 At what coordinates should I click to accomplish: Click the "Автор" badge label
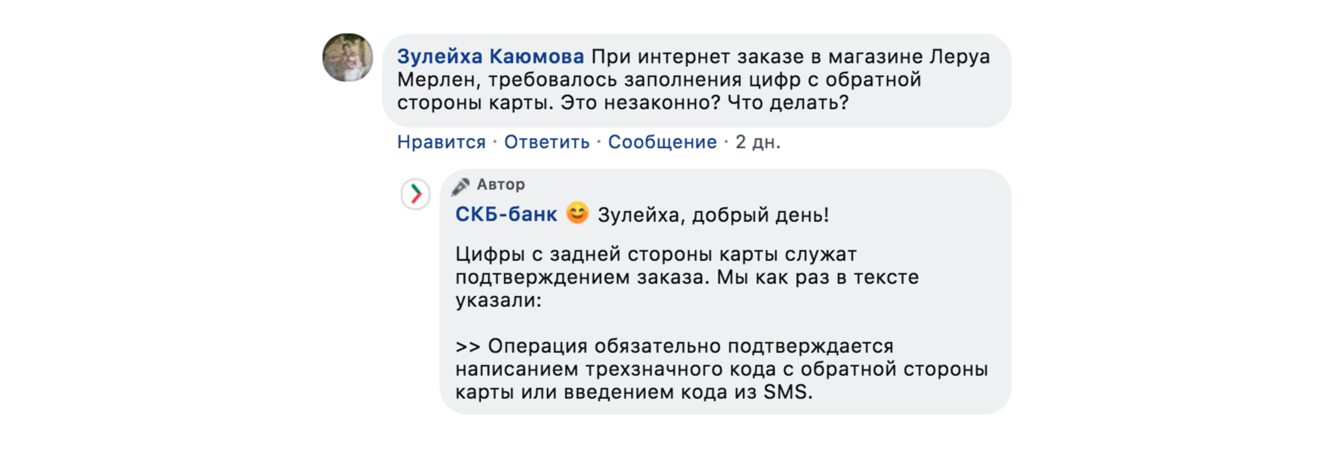tap(500, 185)
